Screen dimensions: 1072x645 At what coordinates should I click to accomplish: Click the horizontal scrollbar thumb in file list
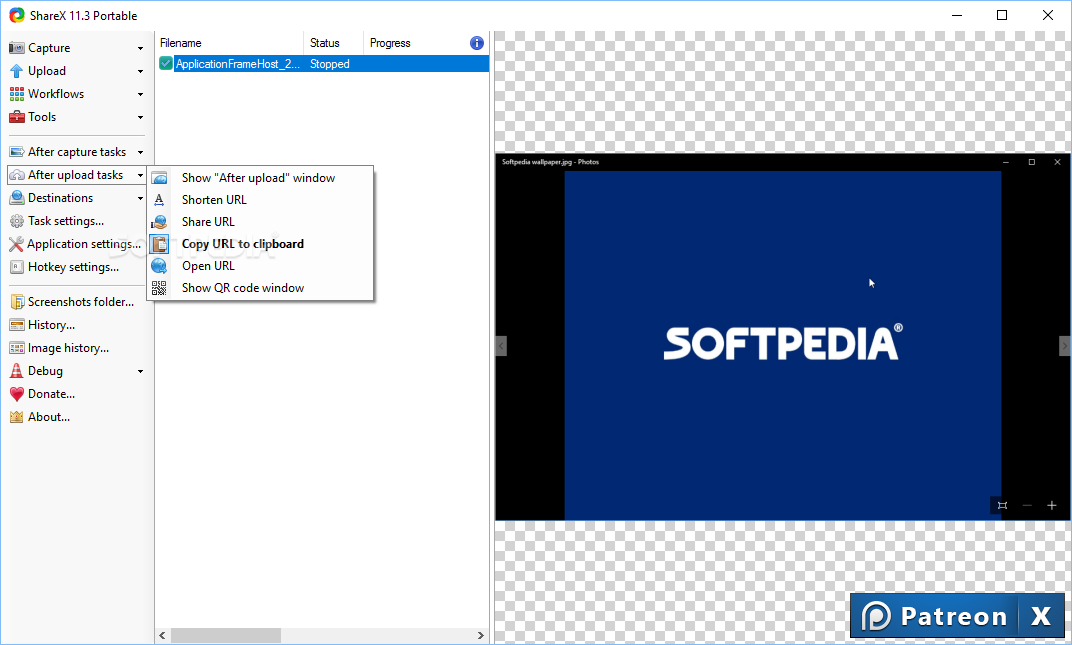point(226,635)
